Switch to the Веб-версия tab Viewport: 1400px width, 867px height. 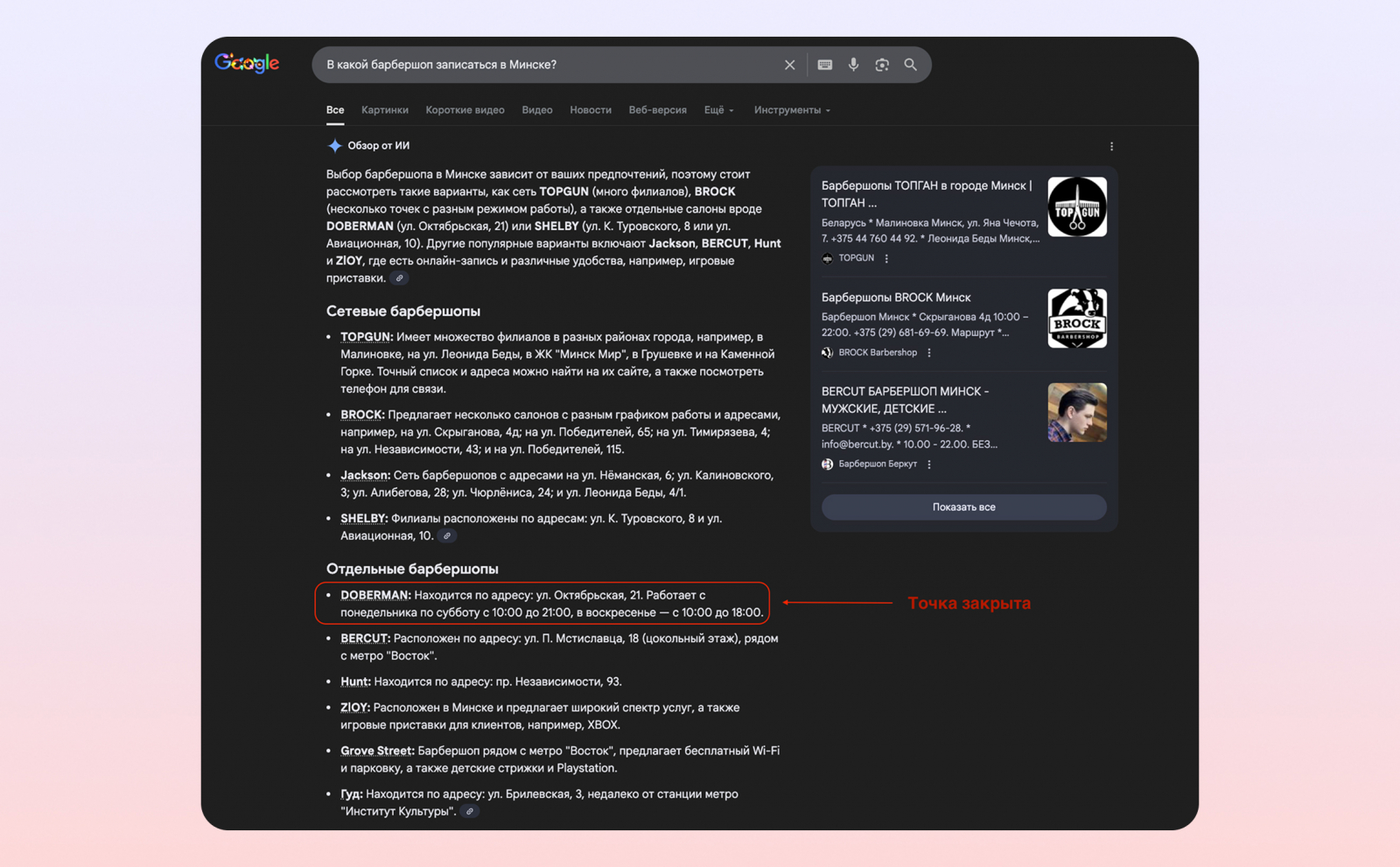click(x=657, y=110)
